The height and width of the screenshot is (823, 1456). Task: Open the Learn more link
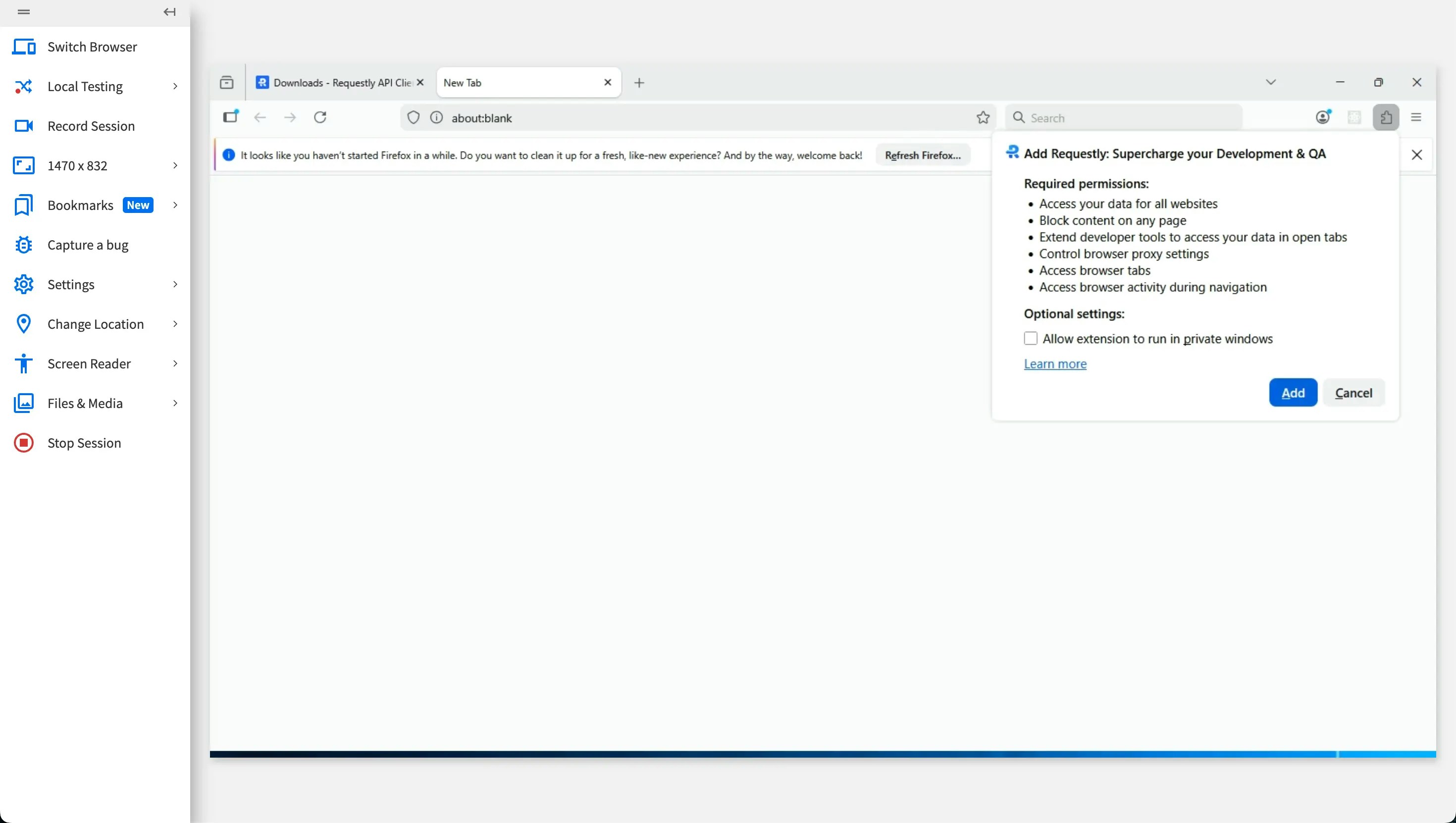pyautogui.click(x=1055, y=364)
